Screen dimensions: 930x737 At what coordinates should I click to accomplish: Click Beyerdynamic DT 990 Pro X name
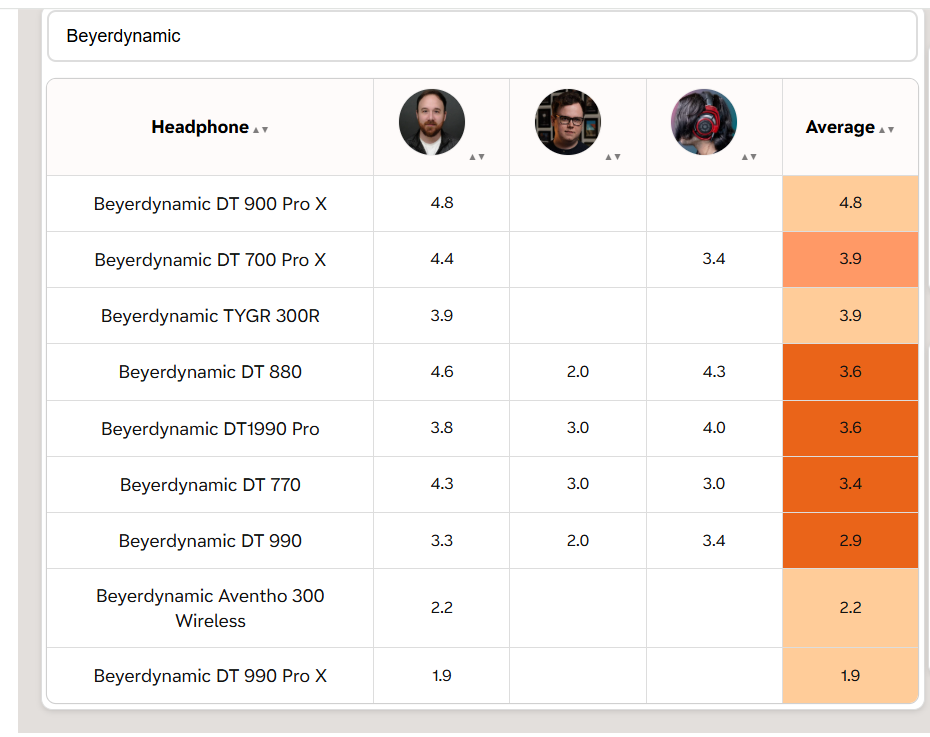point(210,676)
